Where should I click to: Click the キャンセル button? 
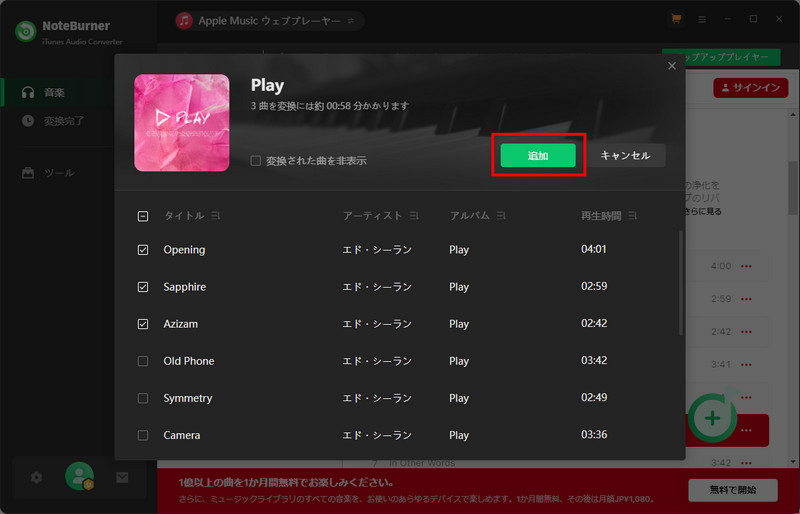pyautogui.click(x=626, y=155)
